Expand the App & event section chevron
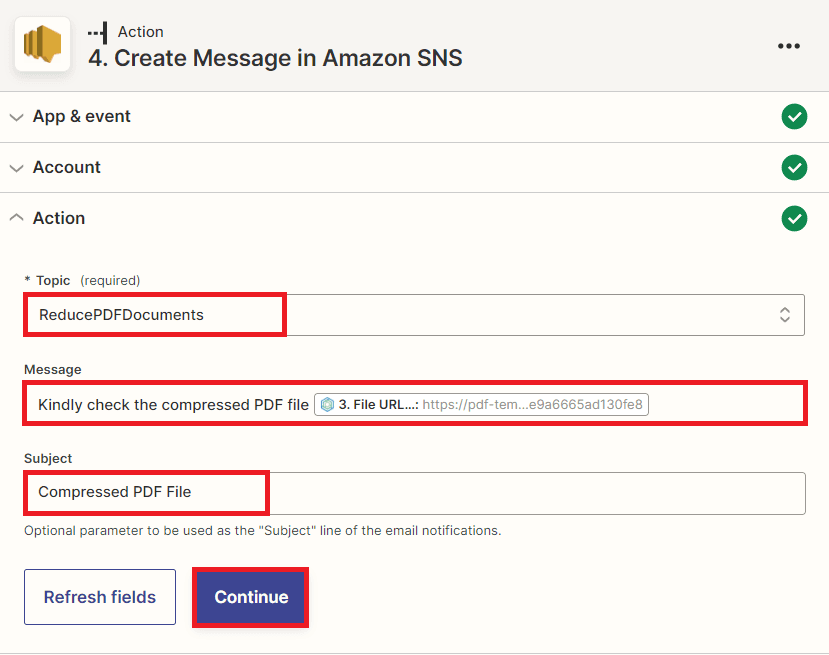This screenshot has width=829, height=655. [x=16, y=116]
